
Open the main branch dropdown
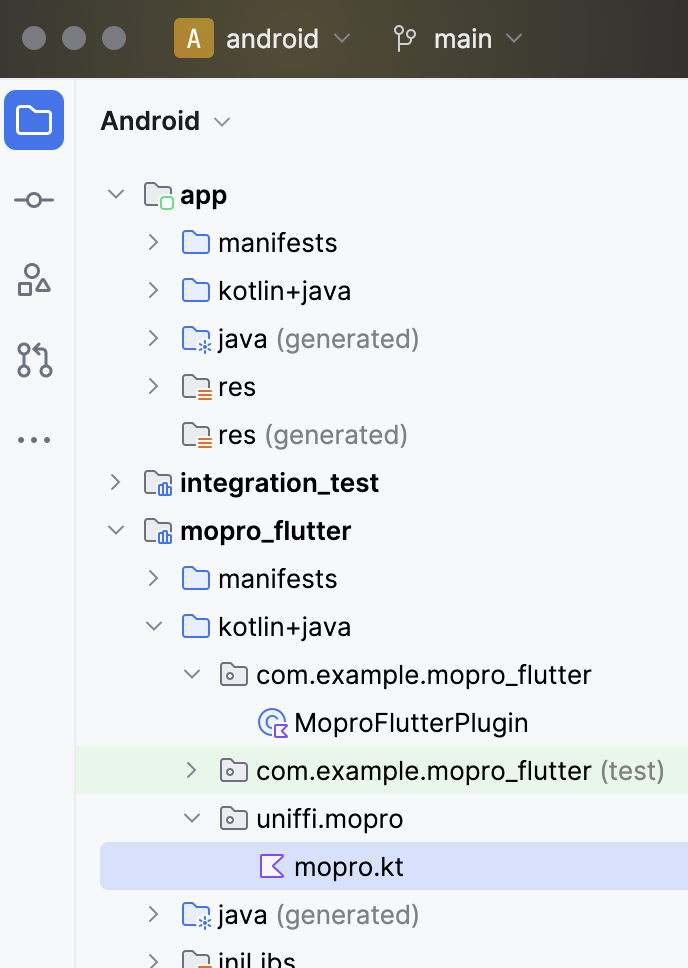(x=514, y=38)
